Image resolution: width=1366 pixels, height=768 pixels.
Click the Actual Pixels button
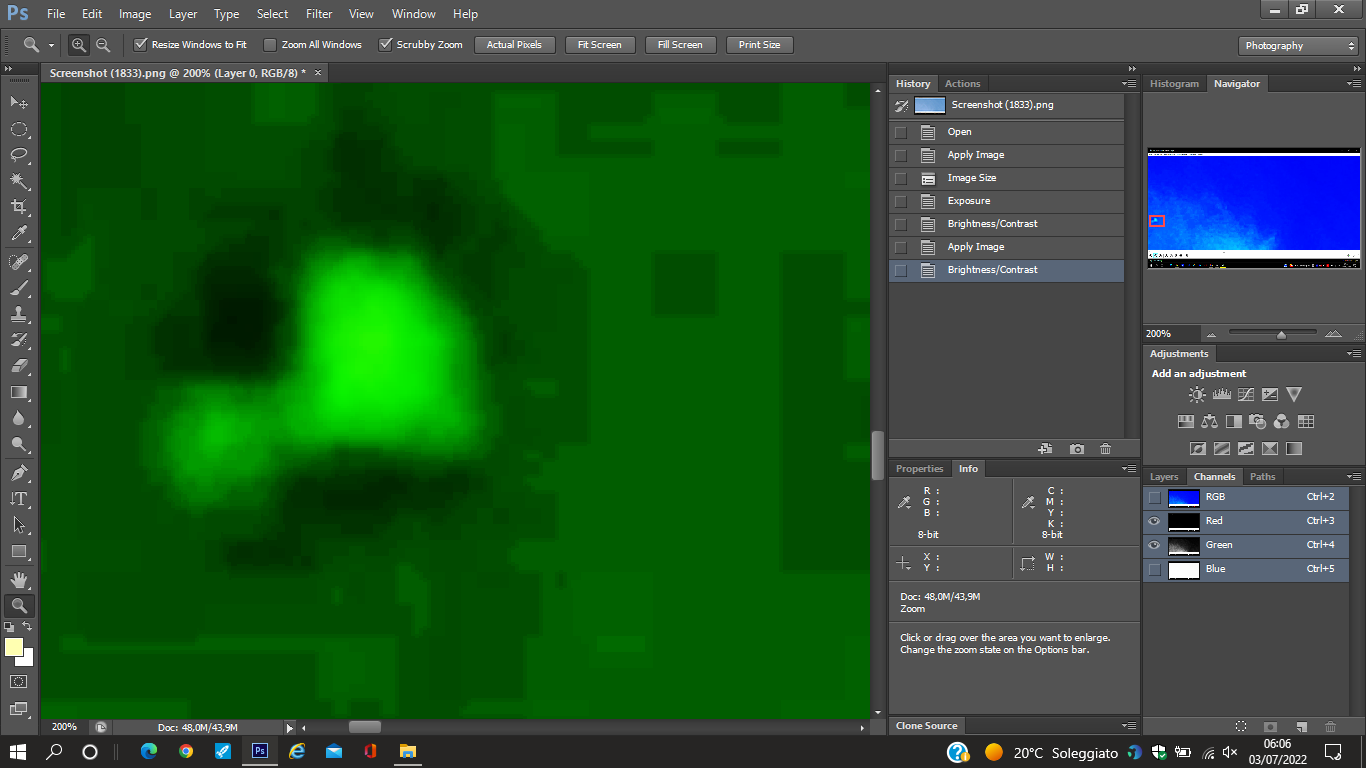(x=514, y=45)
